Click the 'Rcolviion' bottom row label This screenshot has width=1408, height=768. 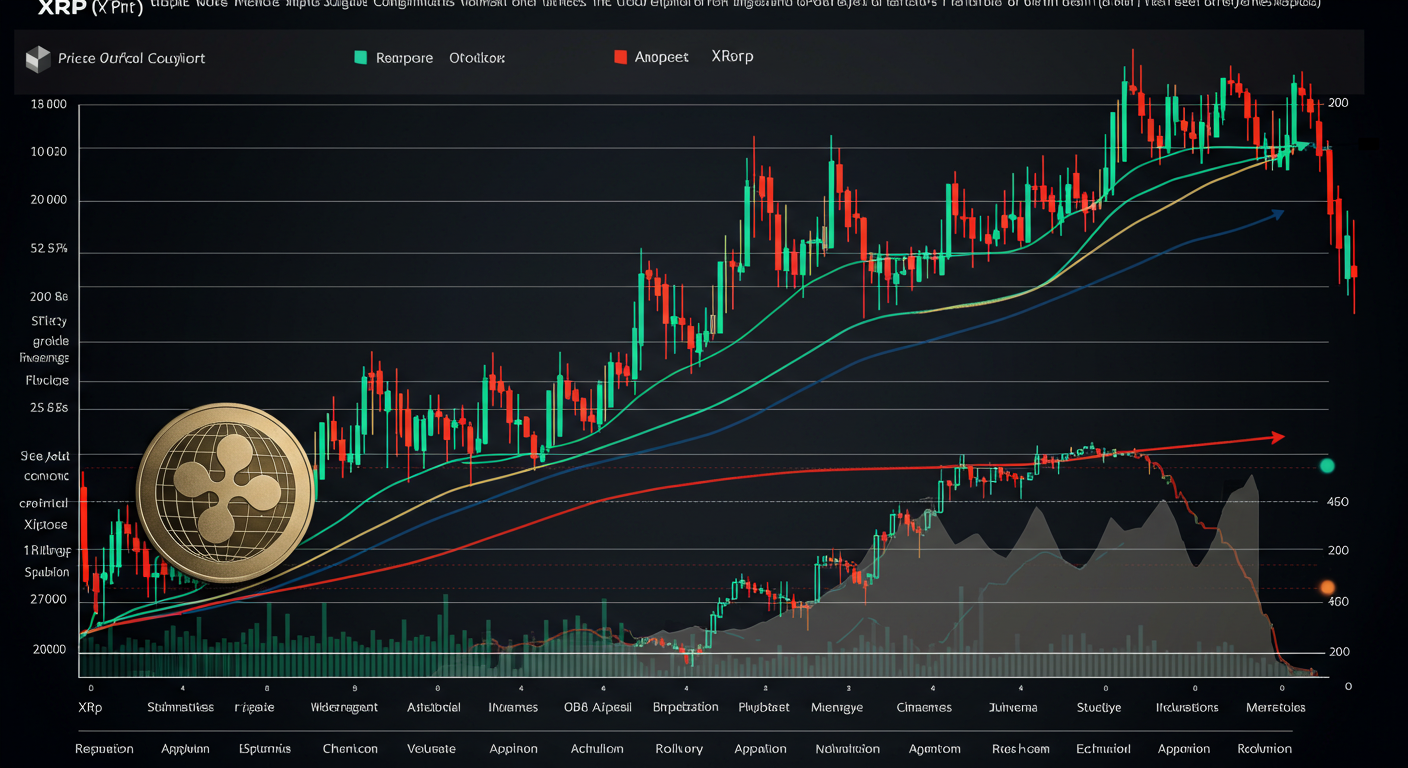click(x=1265, y=748)
